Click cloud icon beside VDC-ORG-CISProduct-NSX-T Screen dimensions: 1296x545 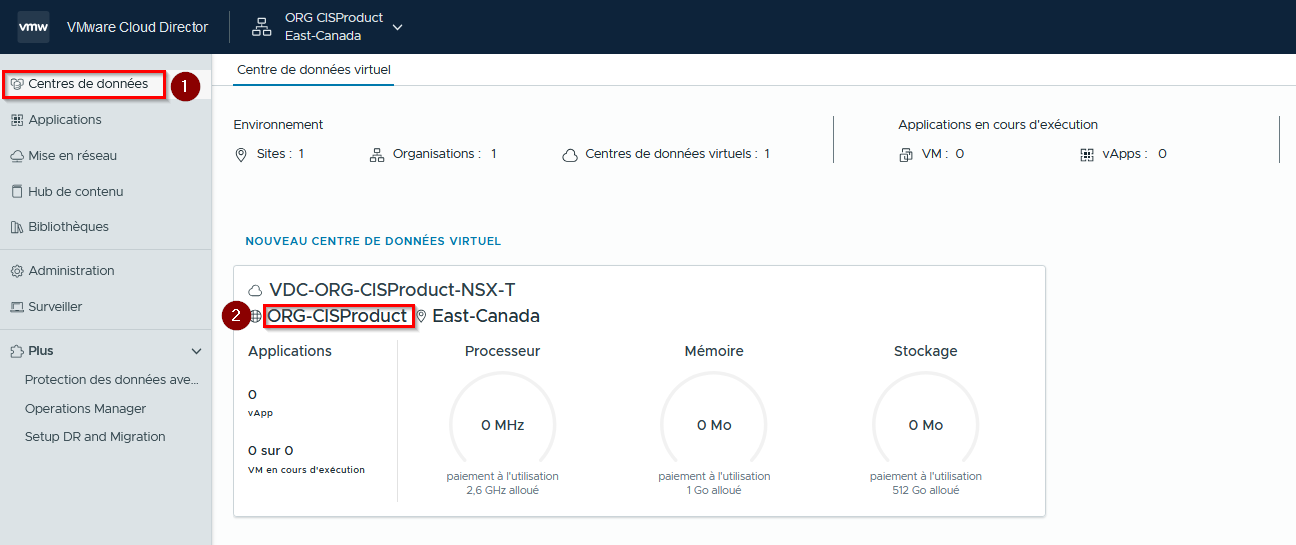tap(255, 291)
